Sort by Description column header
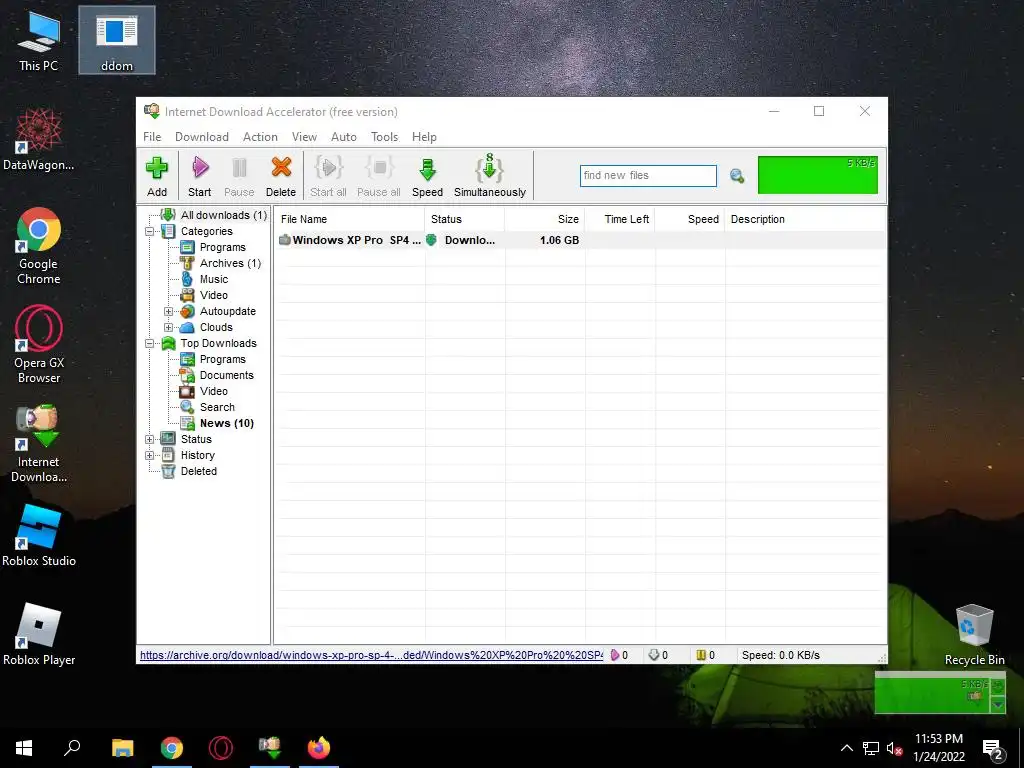The image size is (1024, 768). (x=805, y=219)
